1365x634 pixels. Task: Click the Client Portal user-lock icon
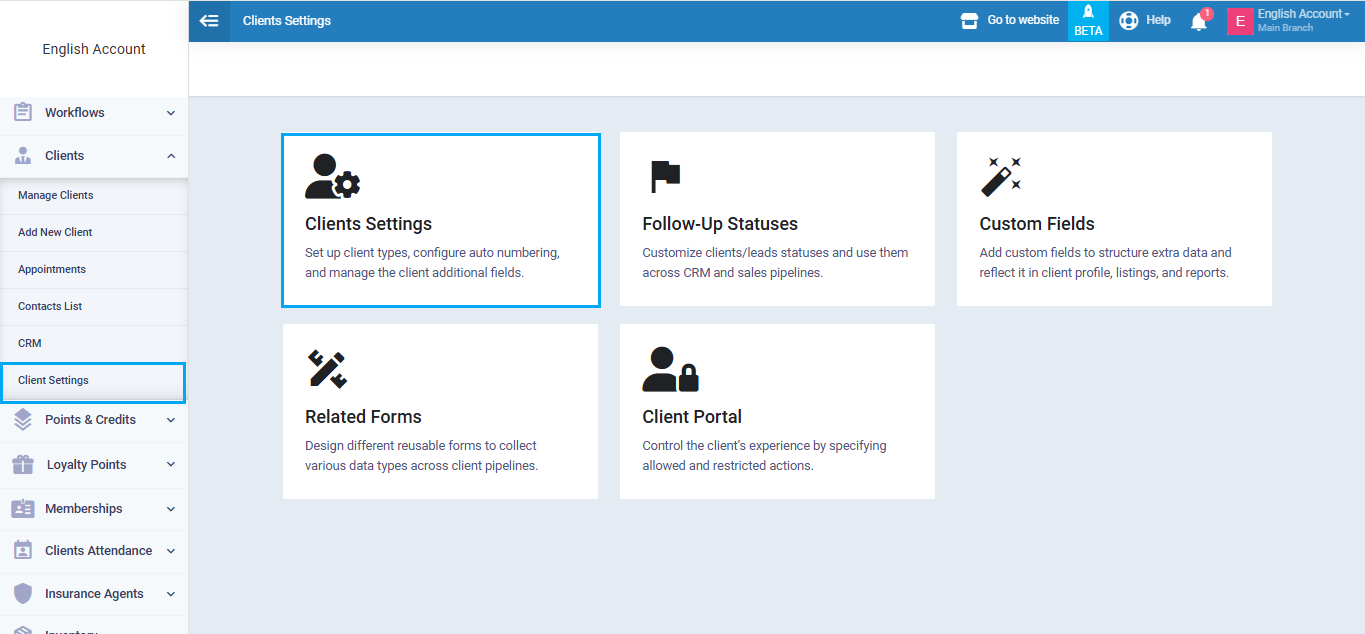click(670, 370)
